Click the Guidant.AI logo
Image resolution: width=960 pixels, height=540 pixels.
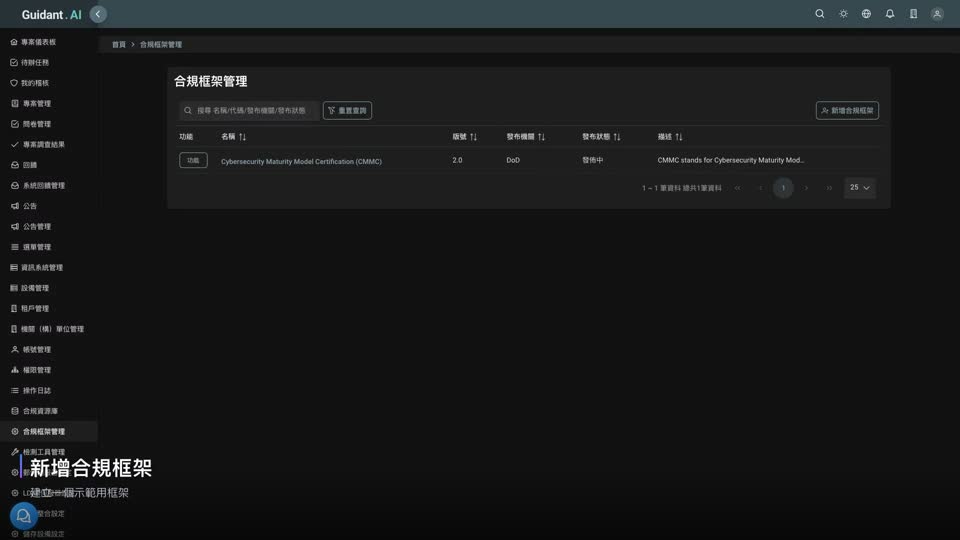(51, 15)
